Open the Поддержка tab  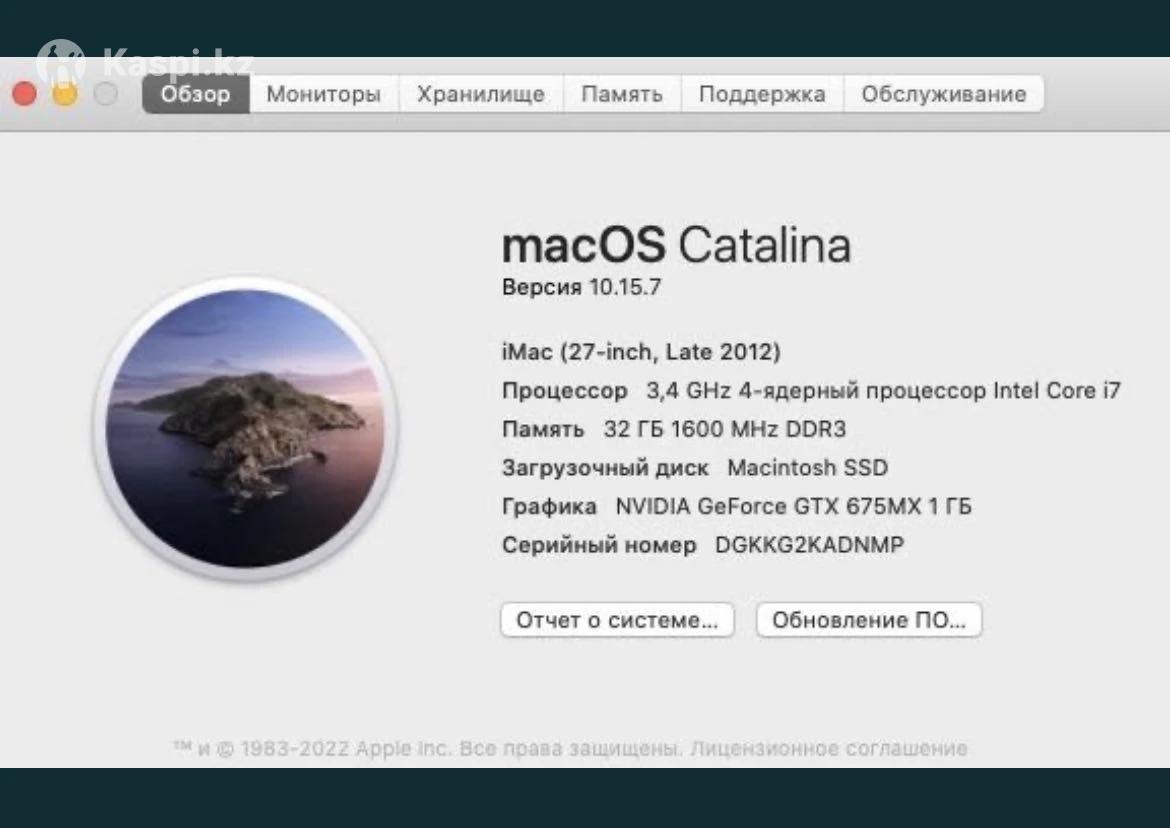(762, 94)
